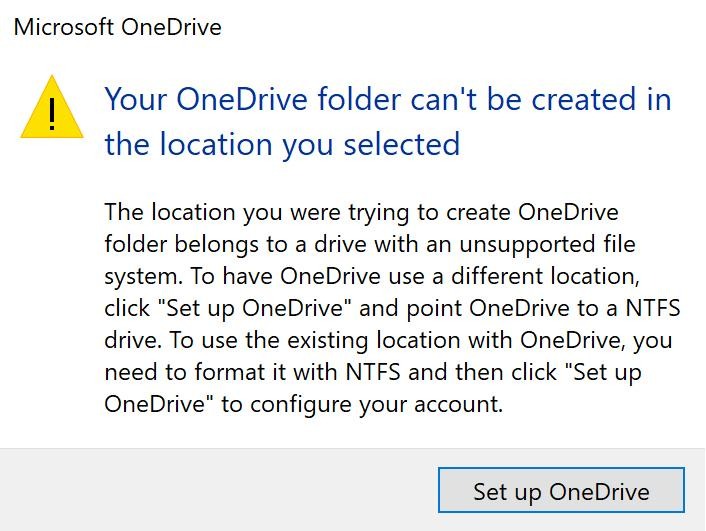Click the heading line "Your OneDrive folder can't be created in"
706x531 pixels.
coord(388,99)
